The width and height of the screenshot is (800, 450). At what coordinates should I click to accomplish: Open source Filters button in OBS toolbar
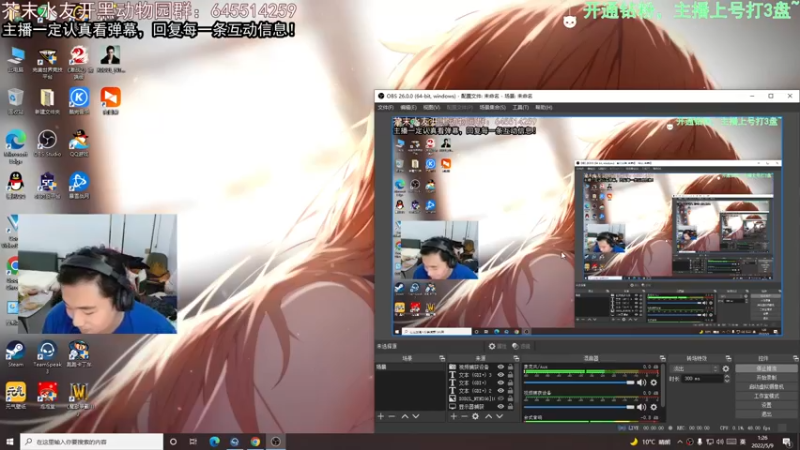pos(521,346)
